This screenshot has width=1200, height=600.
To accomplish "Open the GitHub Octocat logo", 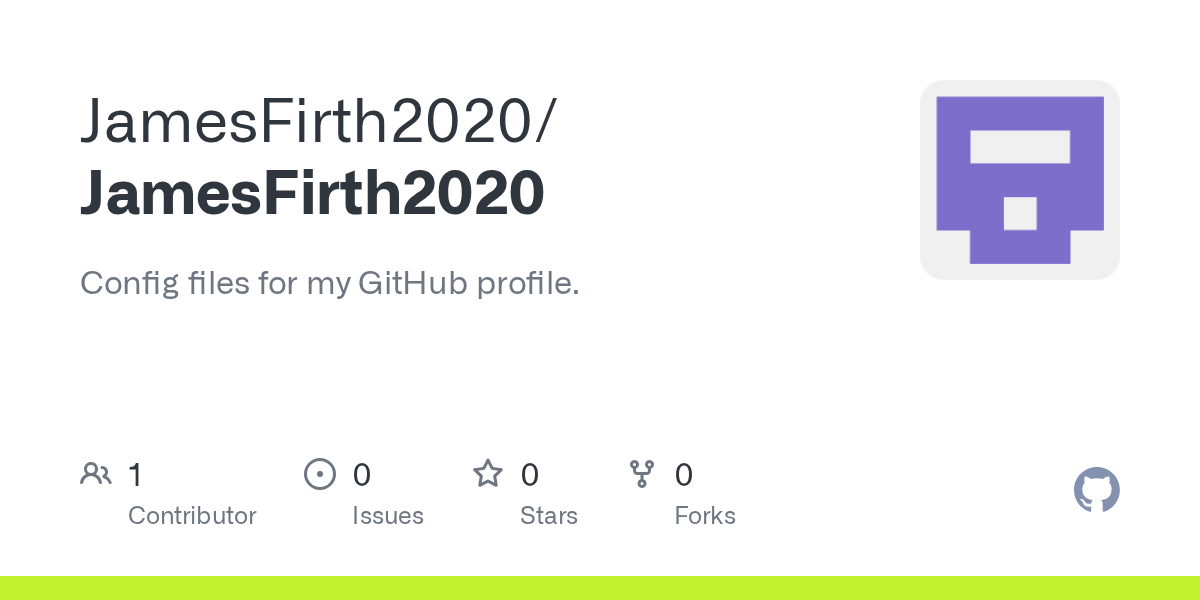I will pyautogui.click(x=1096, y=491).
